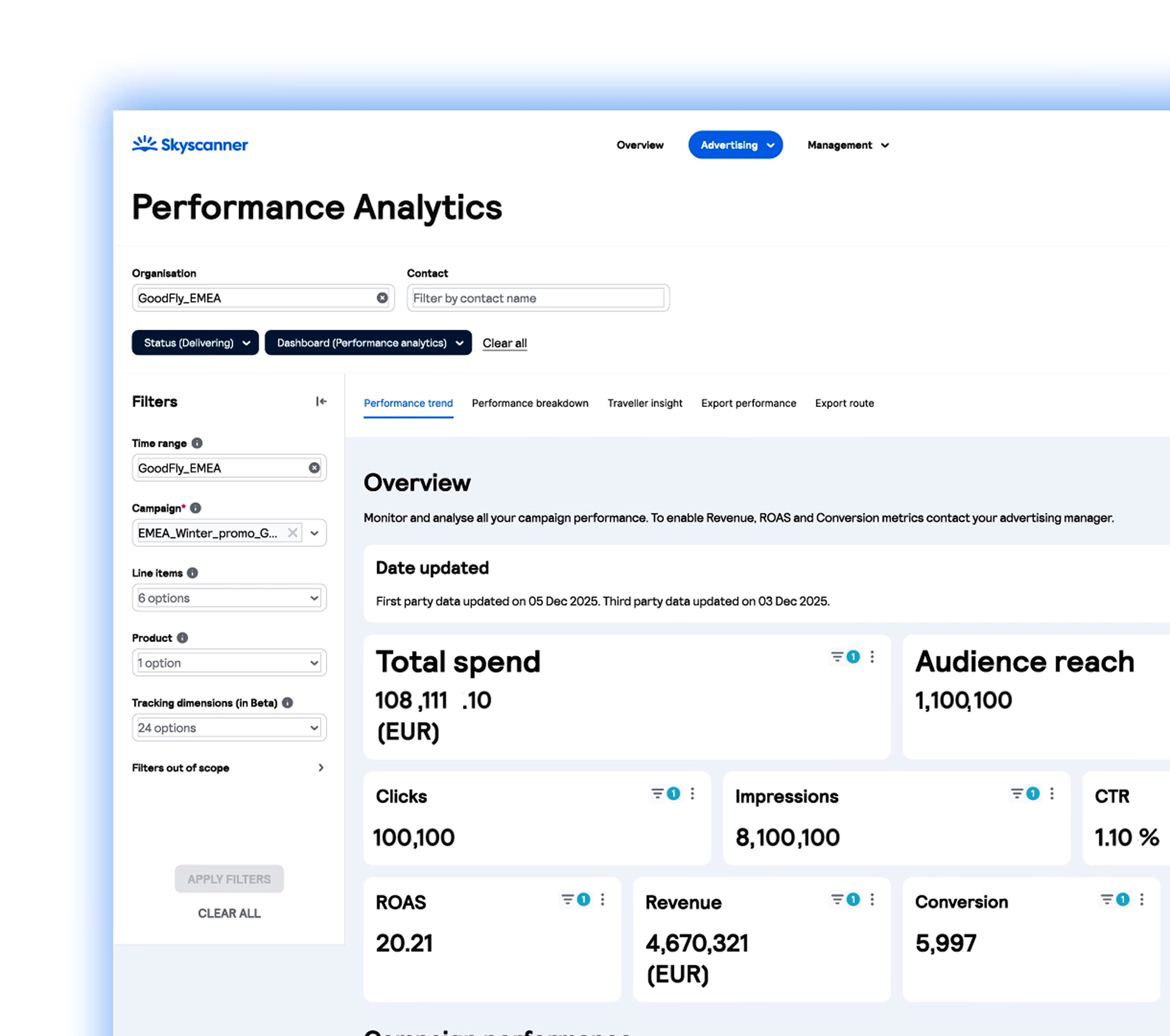The width and height of the screenshot is (1170, 1036).
Task: Click the Time range info icon
Action: pyautogui.click(x=197, y=443)
